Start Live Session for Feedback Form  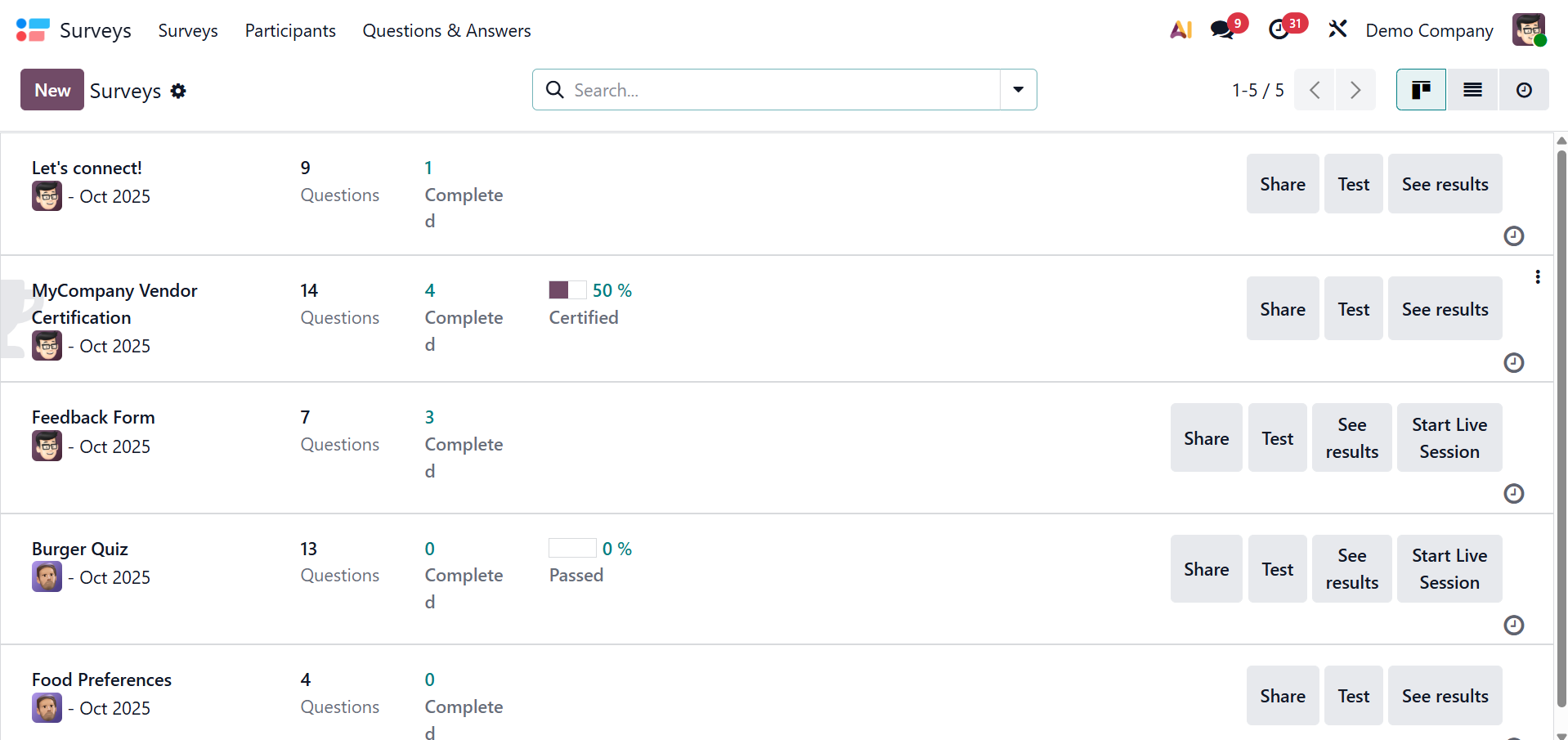coord(1449,437)
